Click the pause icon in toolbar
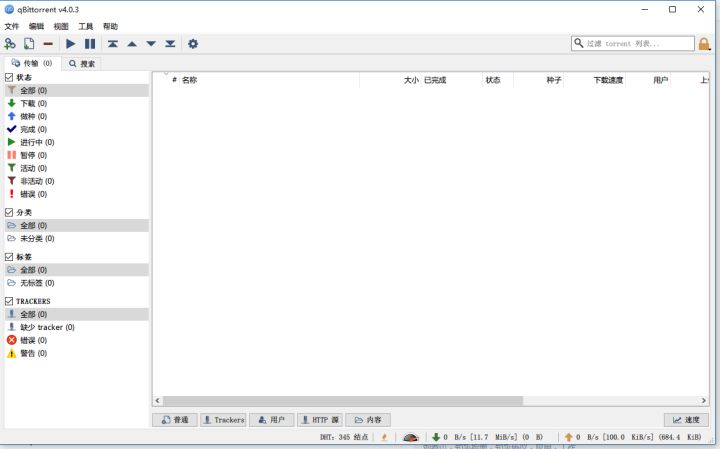The width and height of the screenshot is (720, 449). [x=90, y=44]
